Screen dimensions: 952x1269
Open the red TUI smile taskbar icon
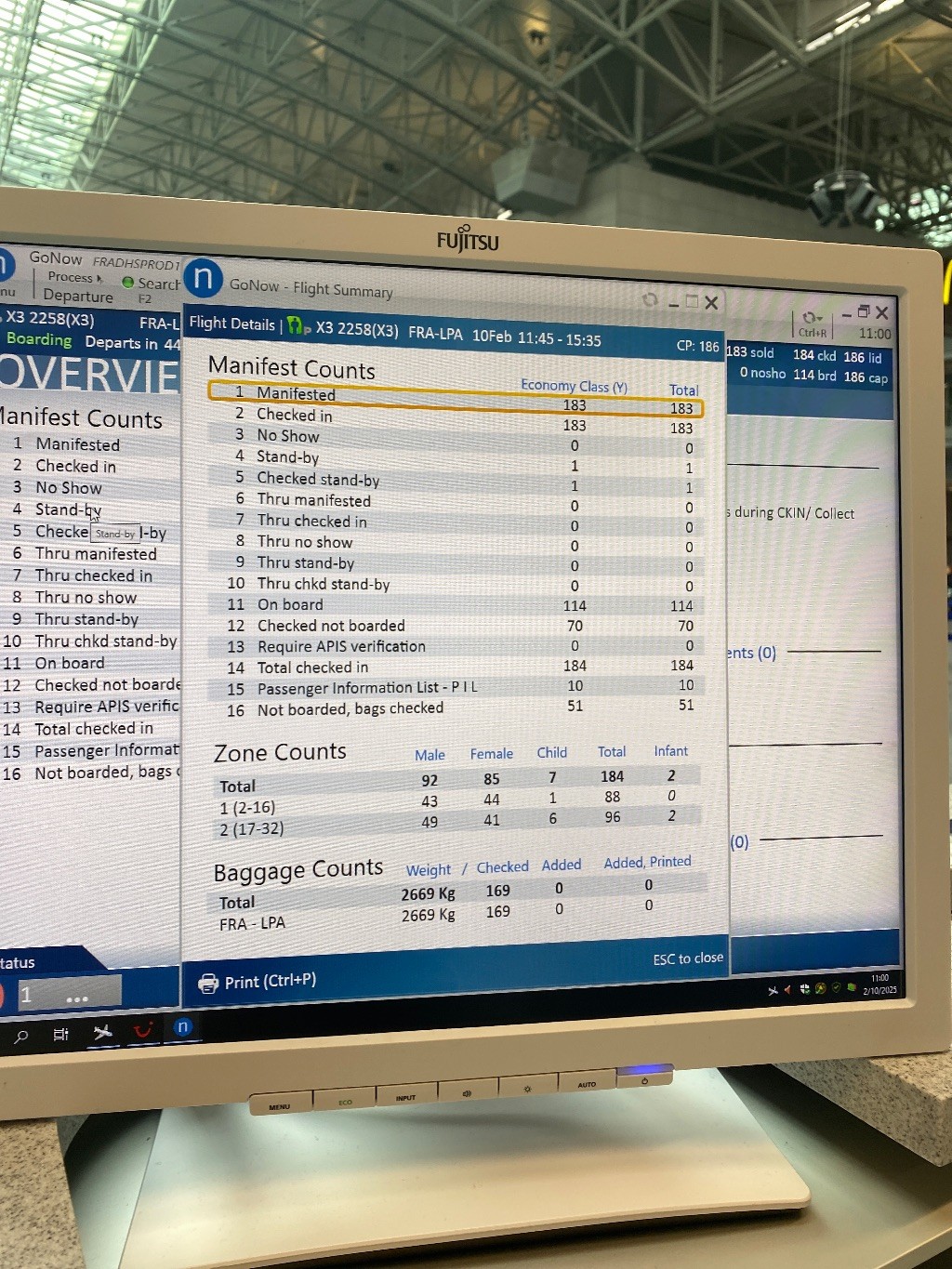pos(143,1030)
